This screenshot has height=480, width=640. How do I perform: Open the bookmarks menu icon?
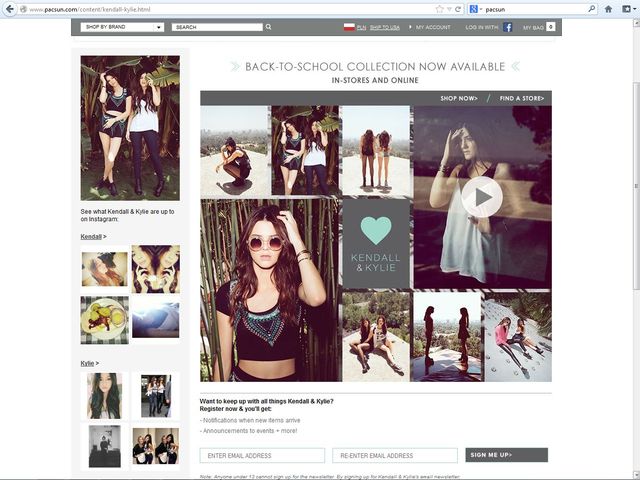[627, 9]
